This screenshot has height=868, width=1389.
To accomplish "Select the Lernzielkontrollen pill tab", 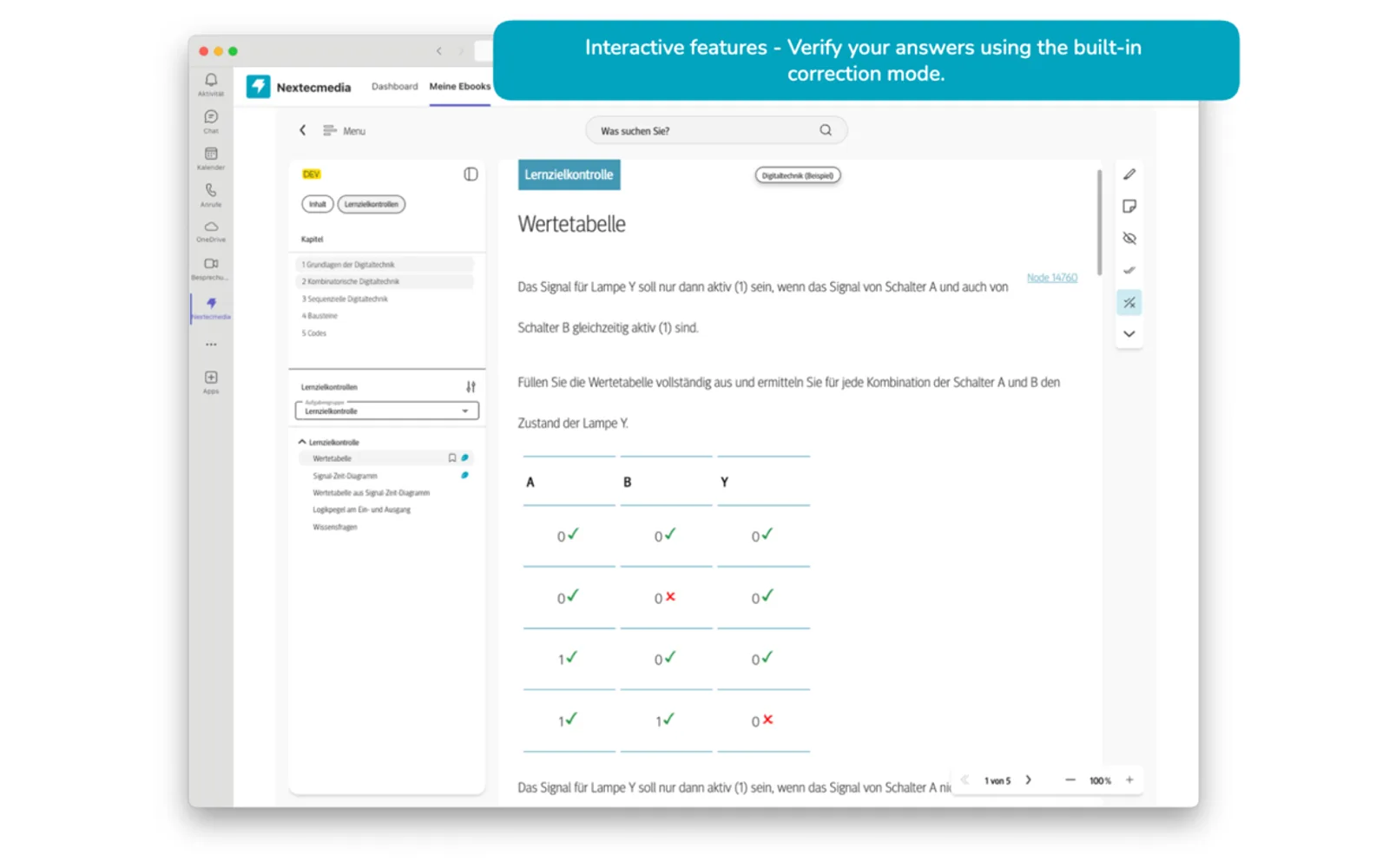I will click(x=371, y=204).
